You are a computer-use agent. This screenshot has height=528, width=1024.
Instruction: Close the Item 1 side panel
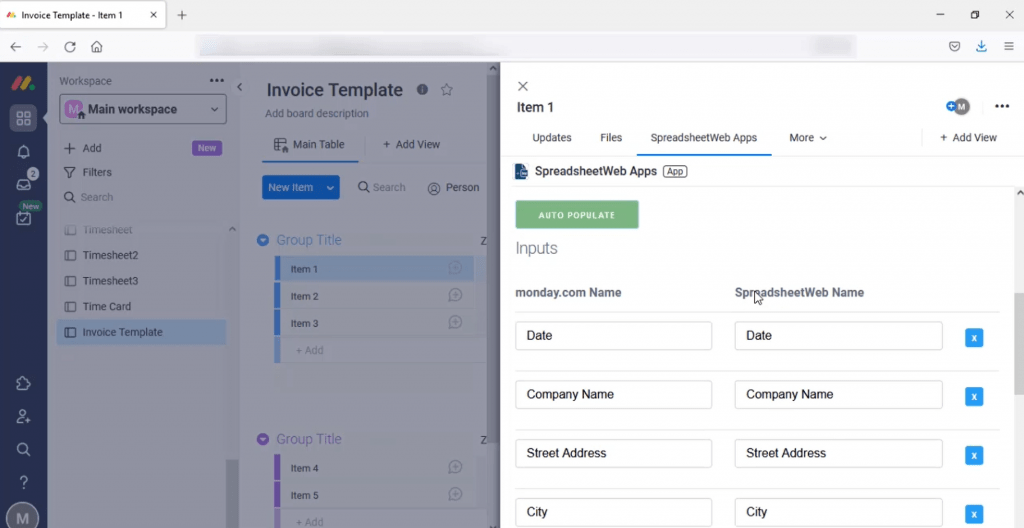[x=522, y=86]
